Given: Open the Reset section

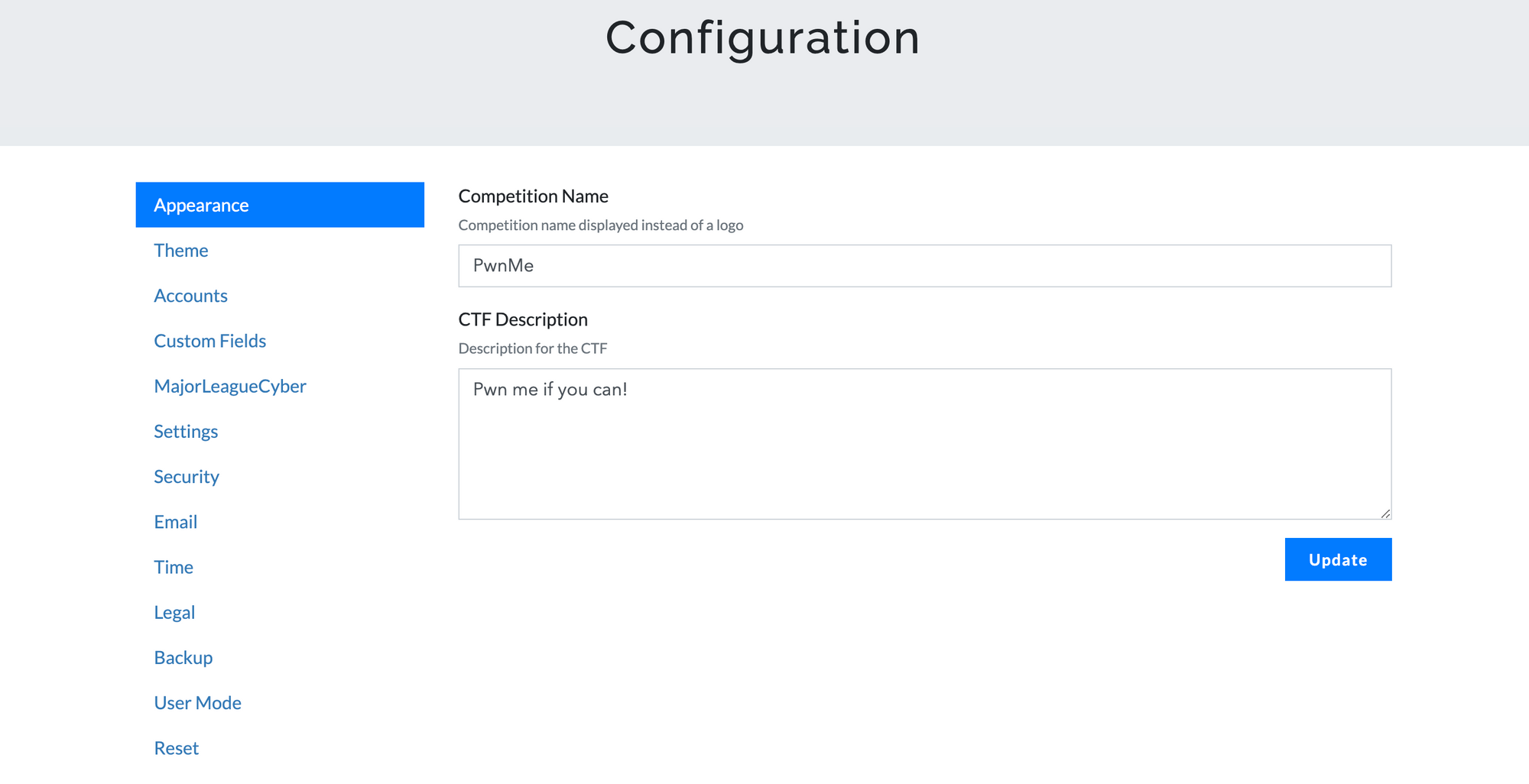Looking at the screenshot, I should (x=176, y=747).
